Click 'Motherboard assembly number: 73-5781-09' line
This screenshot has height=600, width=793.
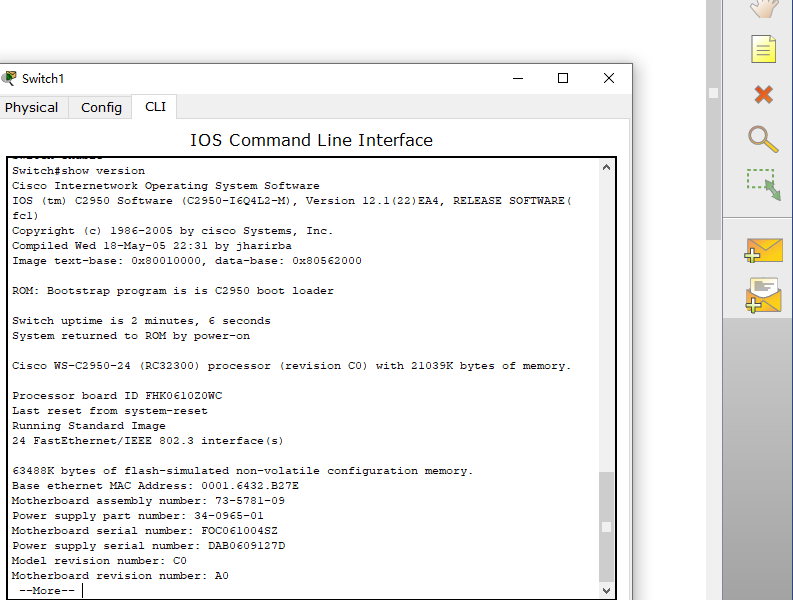[x=148, y=500]
